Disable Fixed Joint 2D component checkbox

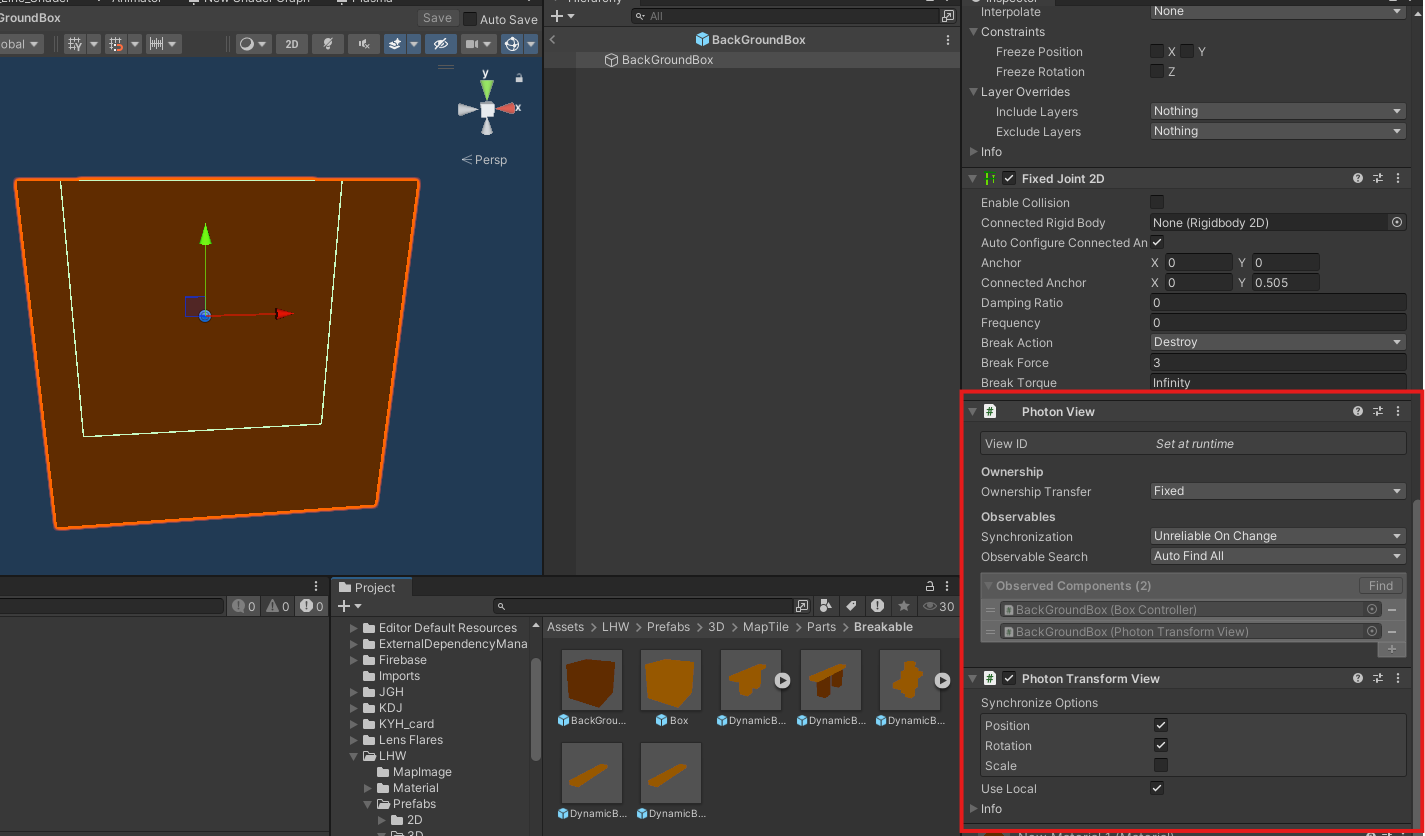tap(1009, 178)
